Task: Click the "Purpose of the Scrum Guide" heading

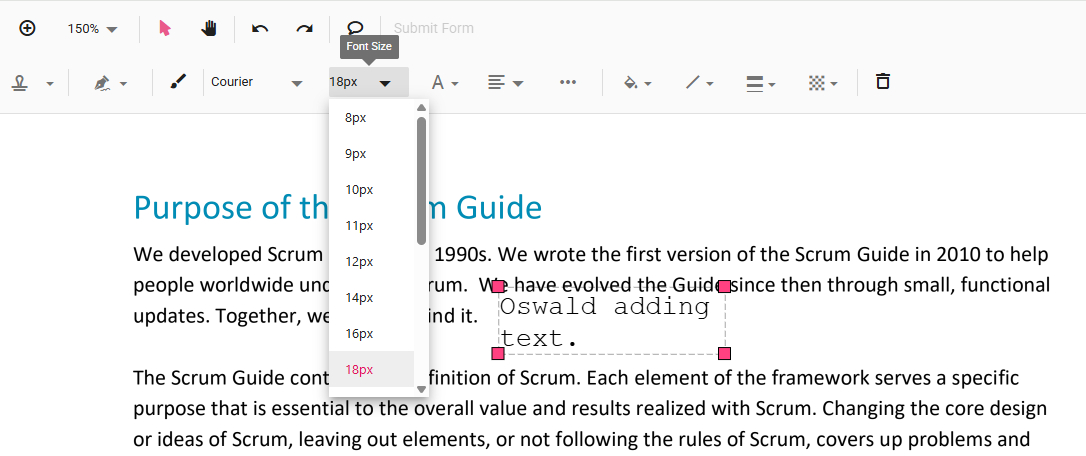Action: tap(337, 208)
